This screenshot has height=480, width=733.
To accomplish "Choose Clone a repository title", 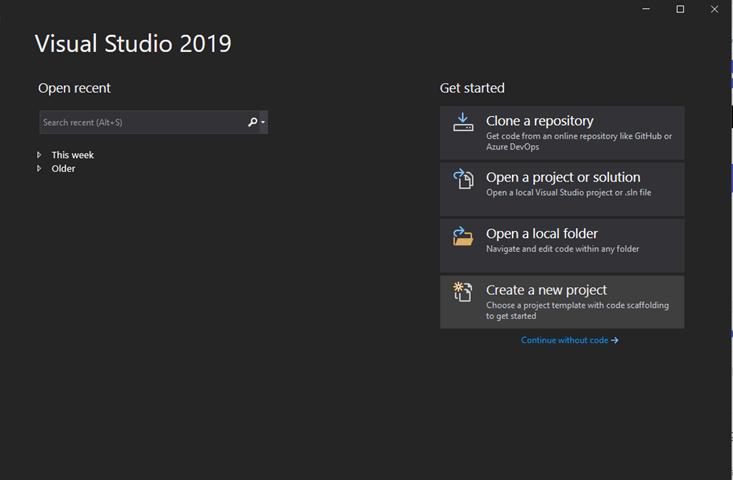I will point(539,121).
